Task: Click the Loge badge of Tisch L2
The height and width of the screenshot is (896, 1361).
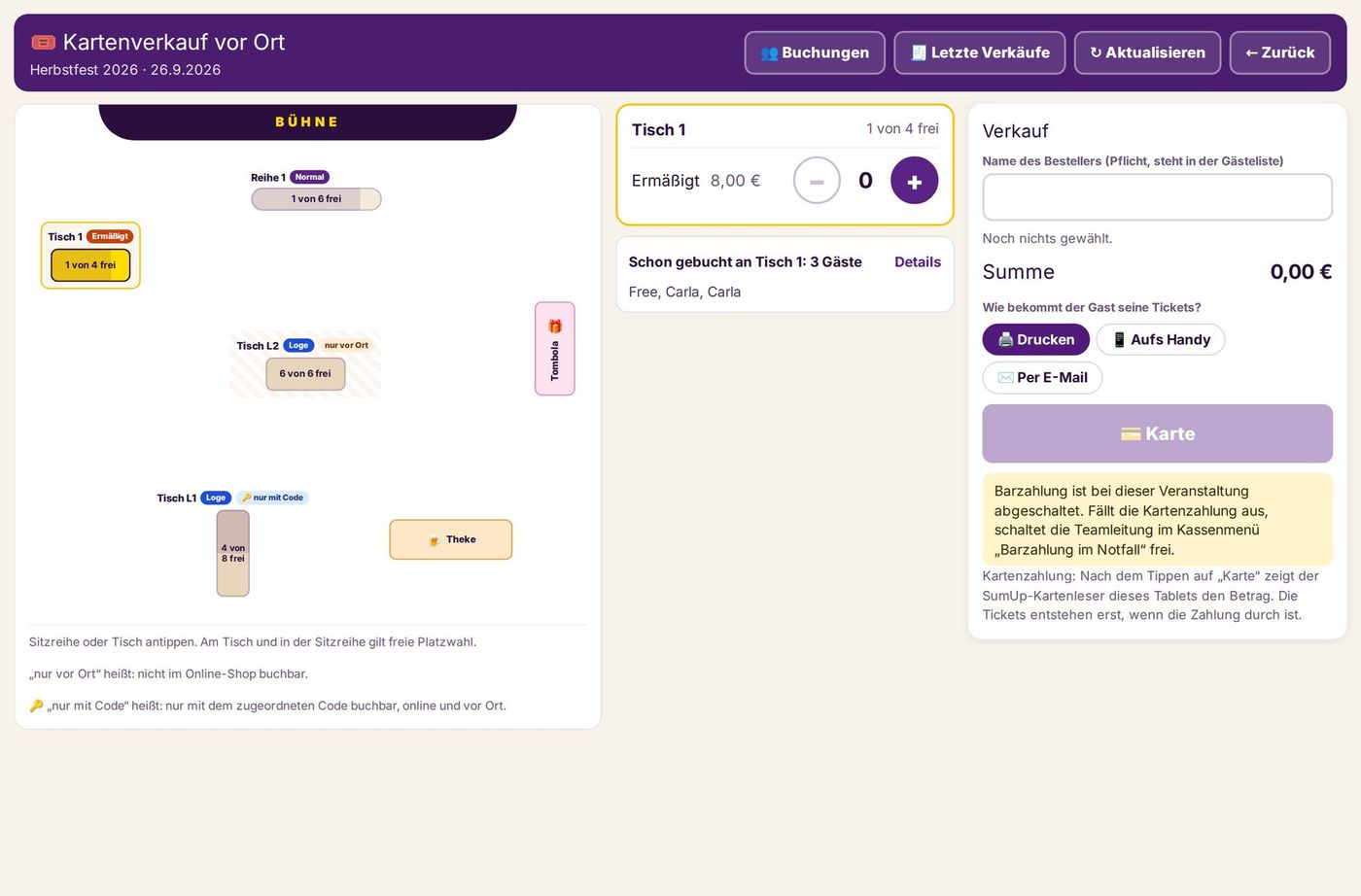Action: pyautogui.click(x=298, y=345)
